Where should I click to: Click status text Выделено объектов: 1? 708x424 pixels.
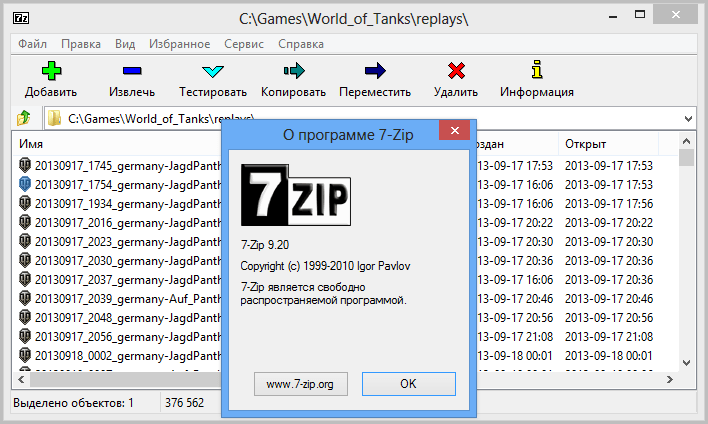pyautogui.click(x=74, y=402)
